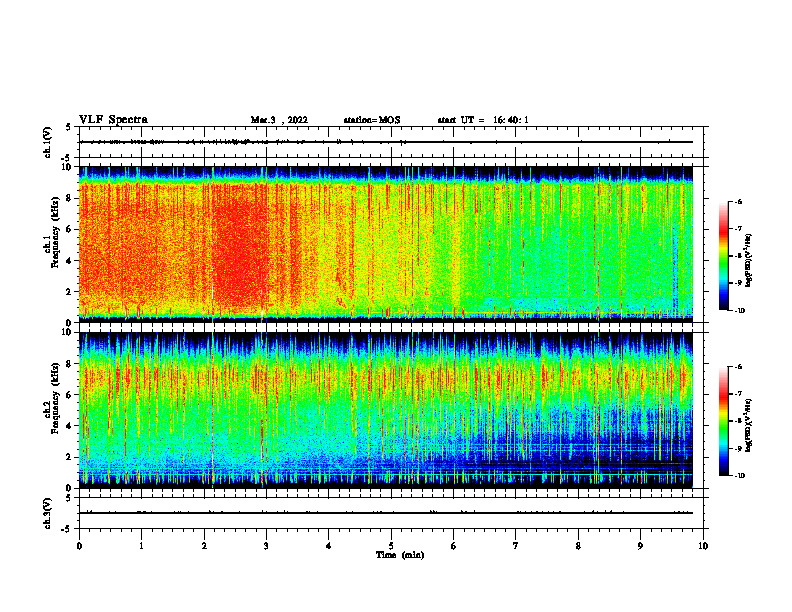Select the "start UT = 16:40: 1" text
The height and width of the screenshot is (612, 792).
tap(483, 120)
